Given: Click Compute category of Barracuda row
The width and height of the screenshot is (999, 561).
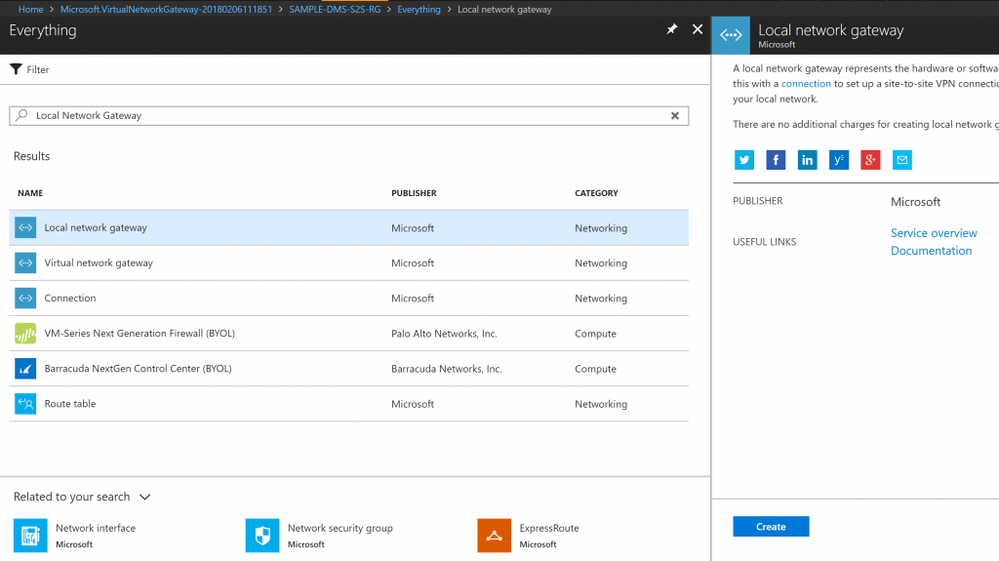Looking at the screenshot, I should coord(596,369).
